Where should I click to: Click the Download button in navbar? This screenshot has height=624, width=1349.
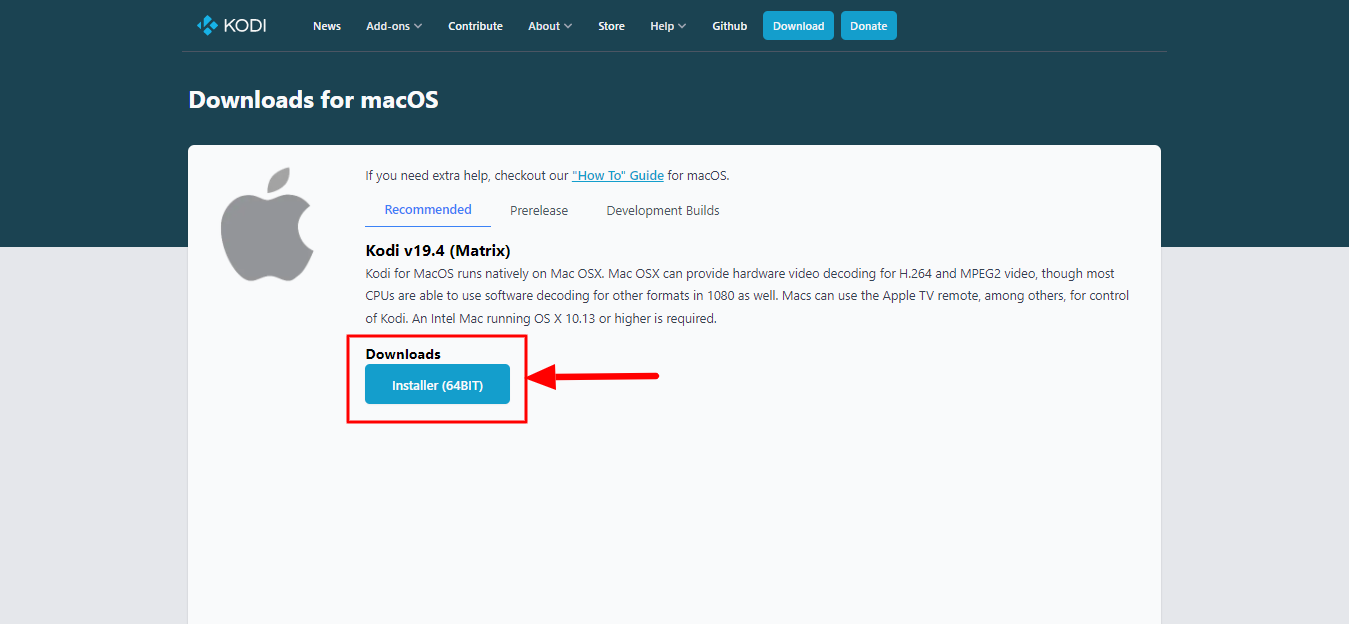click(x=798, y=26)
